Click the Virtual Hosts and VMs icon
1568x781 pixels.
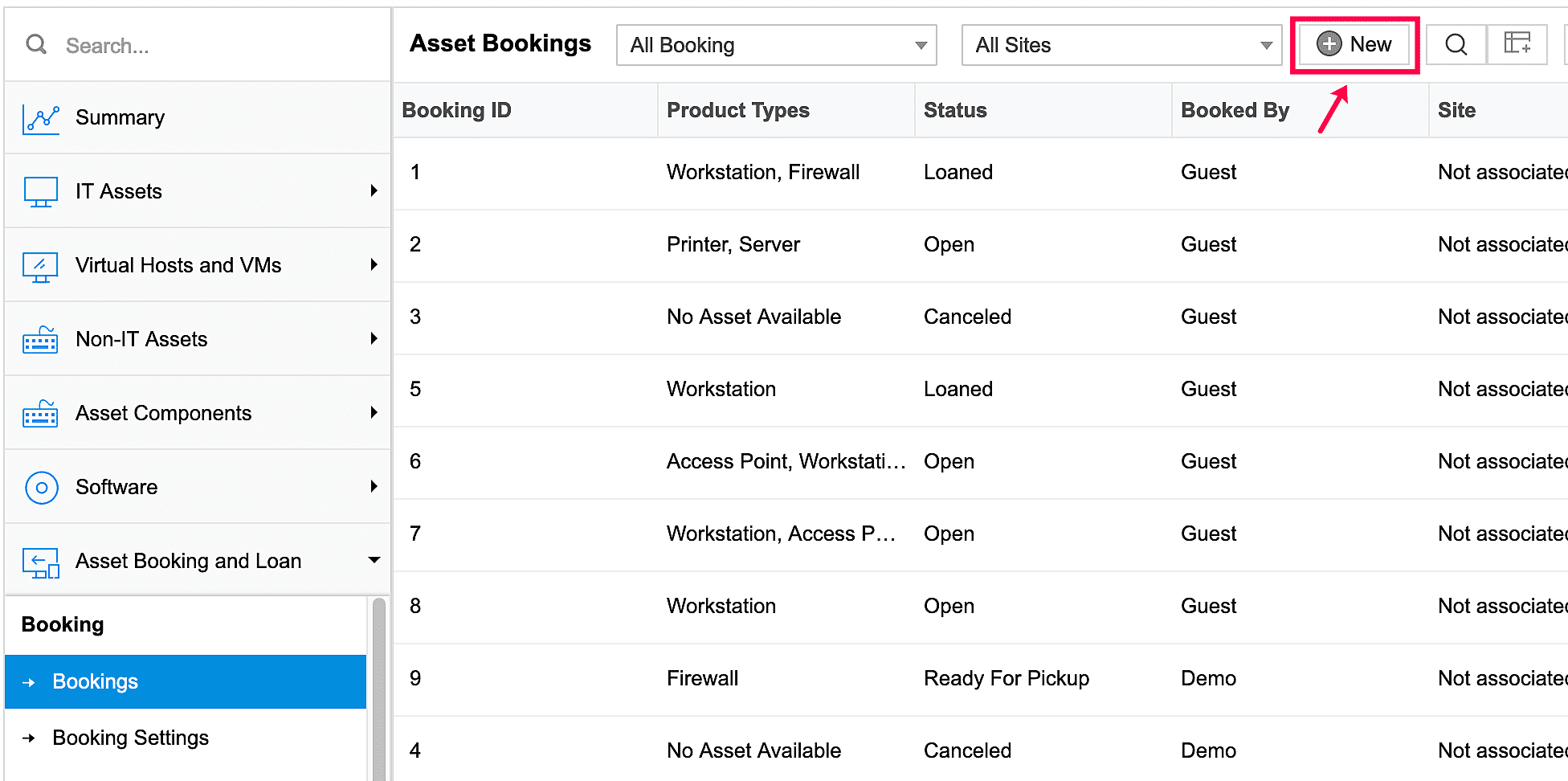41,267
